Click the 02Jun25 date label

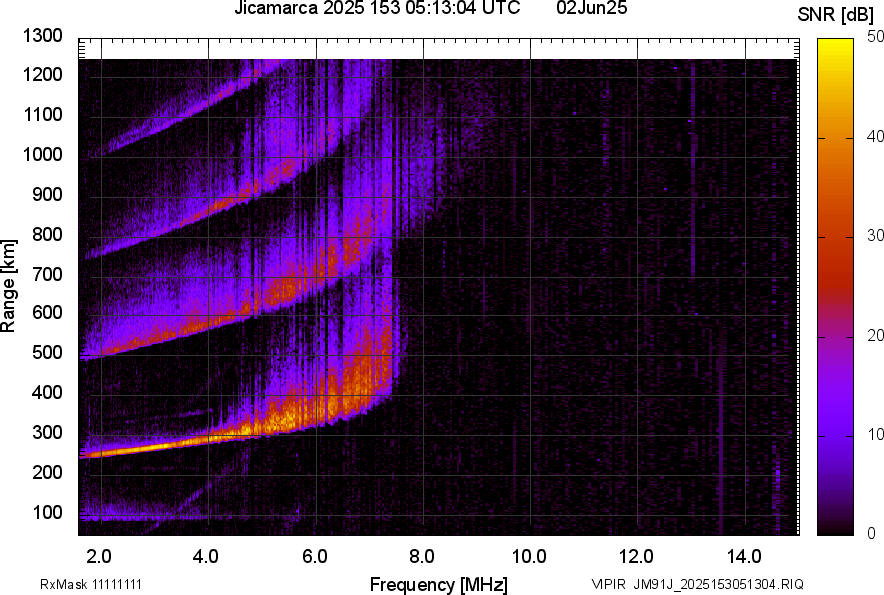591,8
